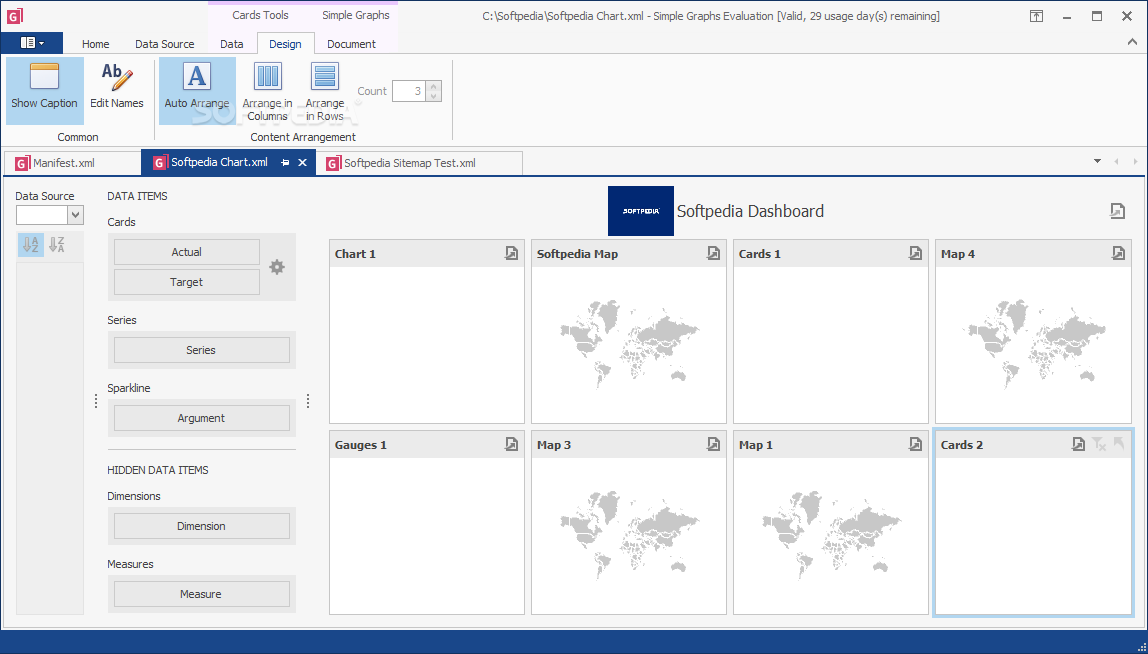Click the export icon on Map 3
1148x654 pixels.
[713, 444]
